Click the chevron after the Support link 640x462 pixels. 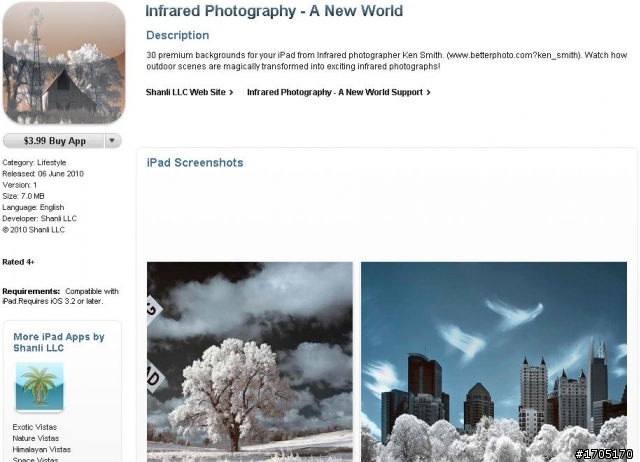428,93
